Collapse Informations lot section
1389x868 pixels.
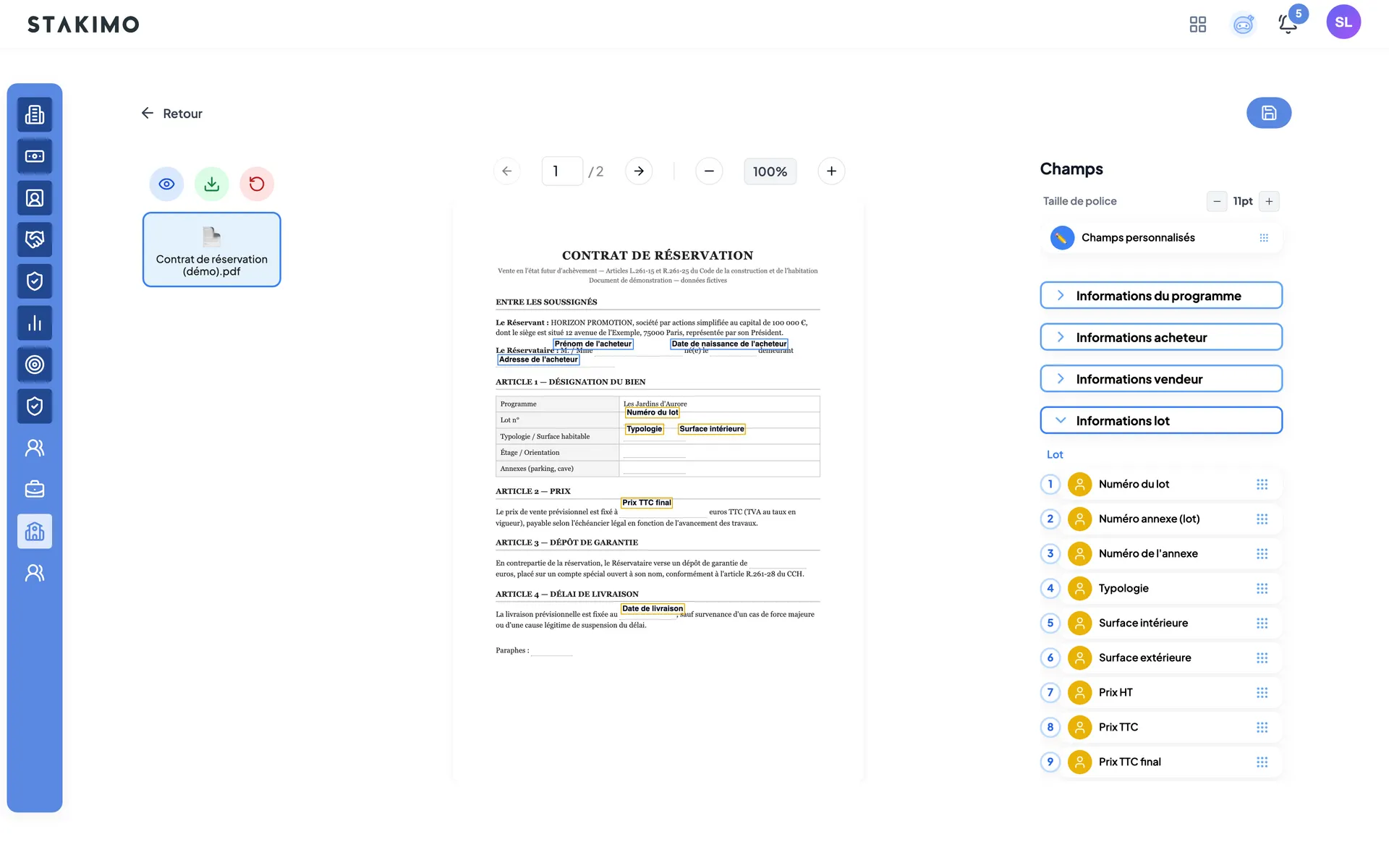tap(1161, 421)
